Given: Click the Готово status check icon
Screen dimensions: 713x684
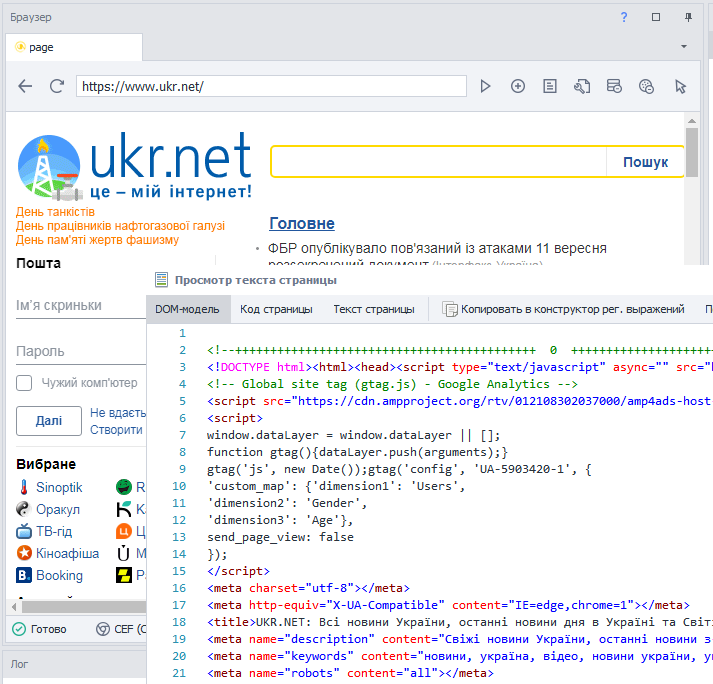Looking at the screenshot, I should tap(19, 629).
